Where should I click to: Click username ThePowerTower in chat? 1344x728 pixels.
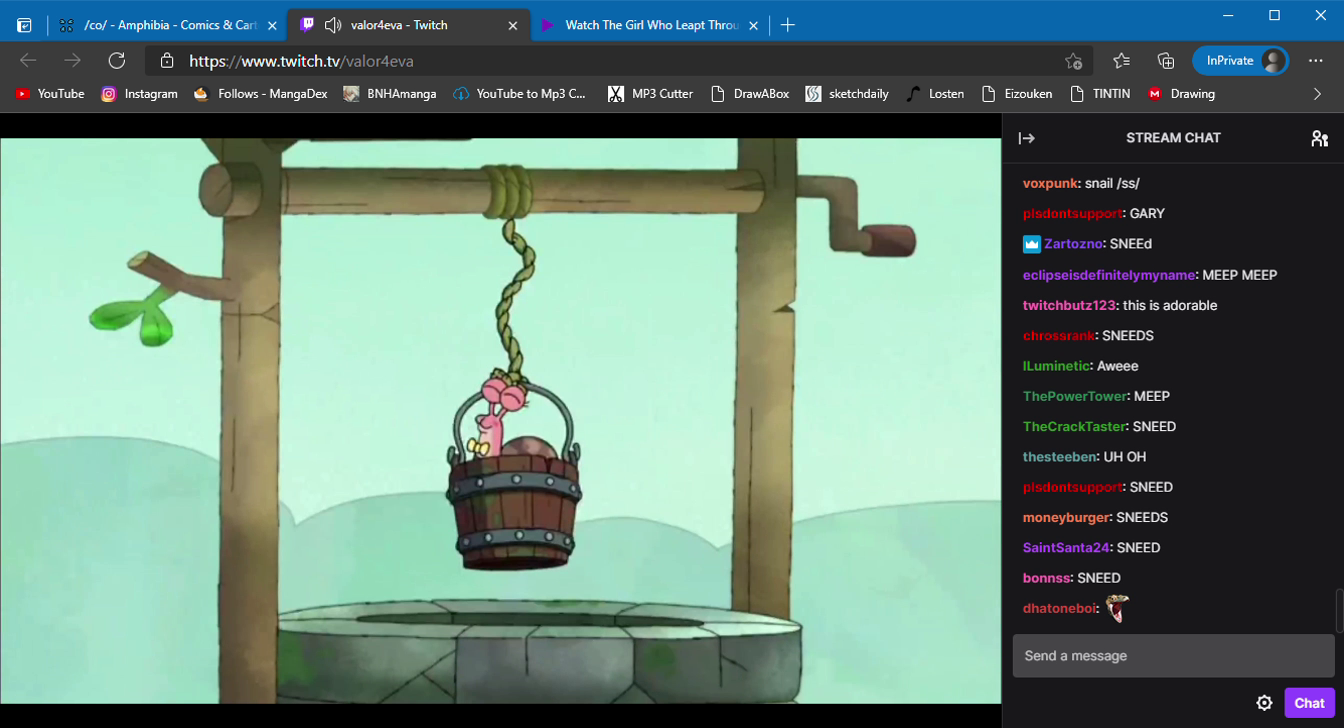point(1075,396)
